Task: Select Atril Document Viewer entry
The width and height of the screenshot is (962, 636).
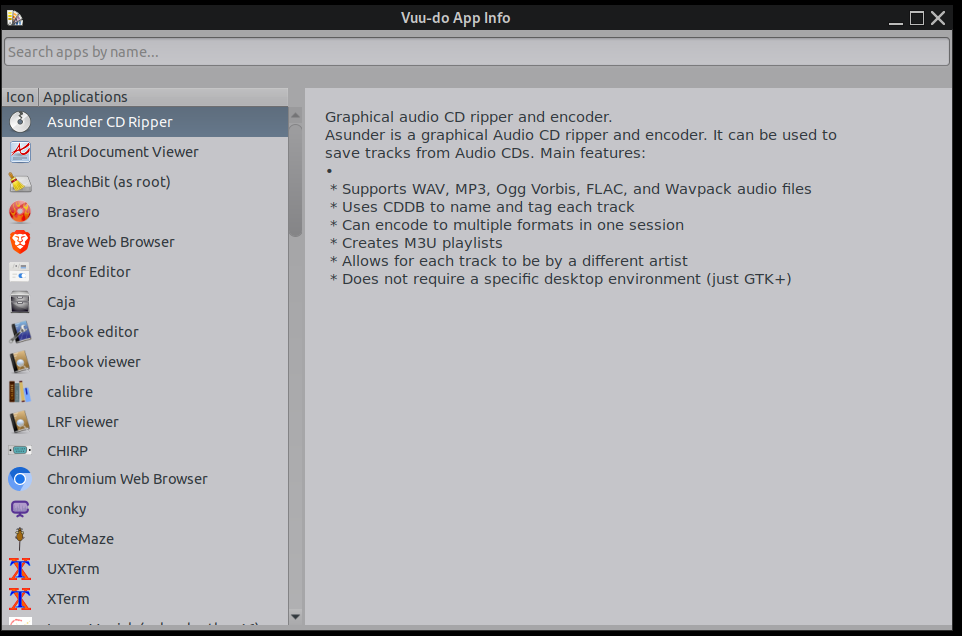Action: click(x=145, y=151)
